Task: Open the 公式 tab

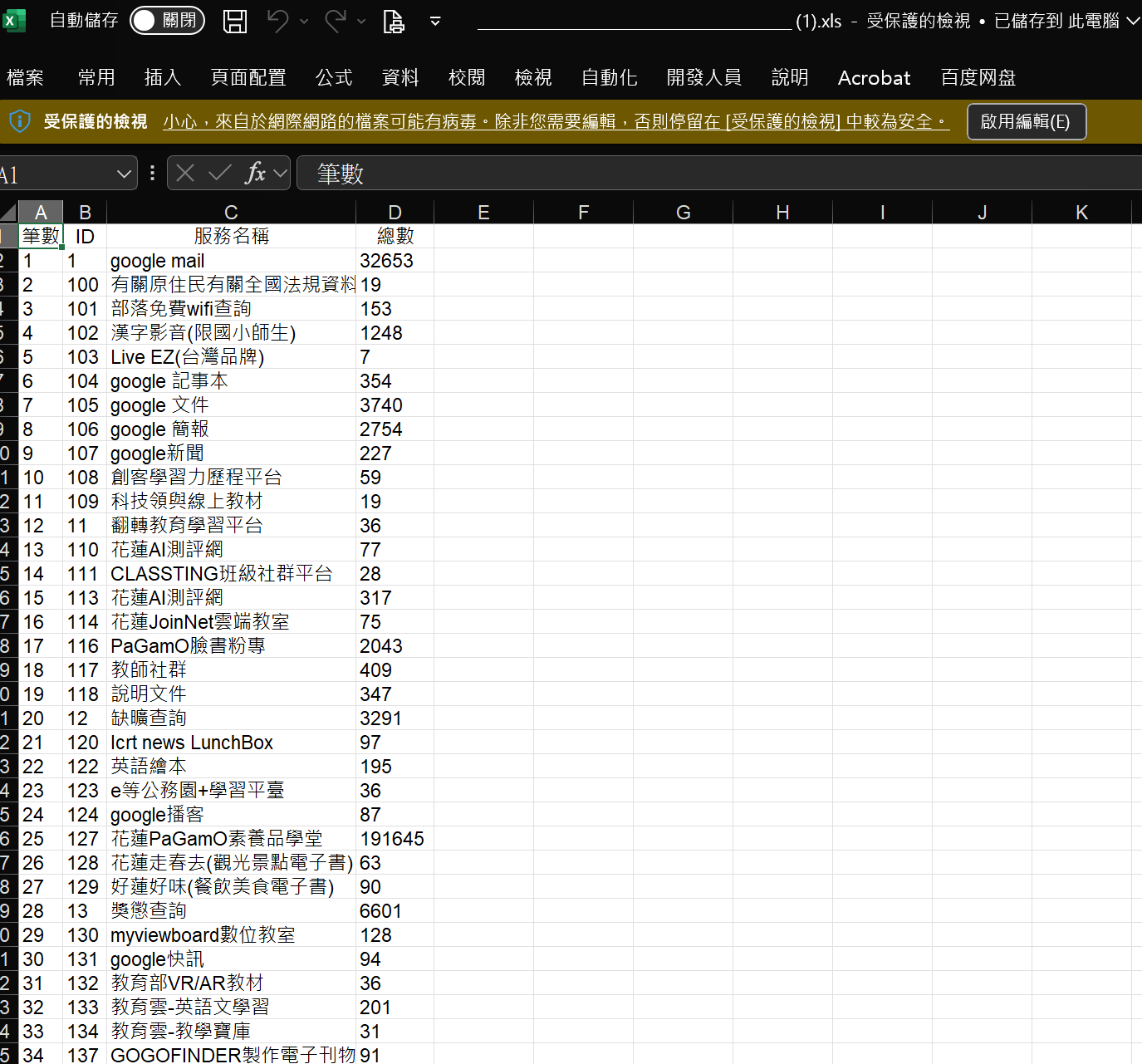Action: pos(334,78)
